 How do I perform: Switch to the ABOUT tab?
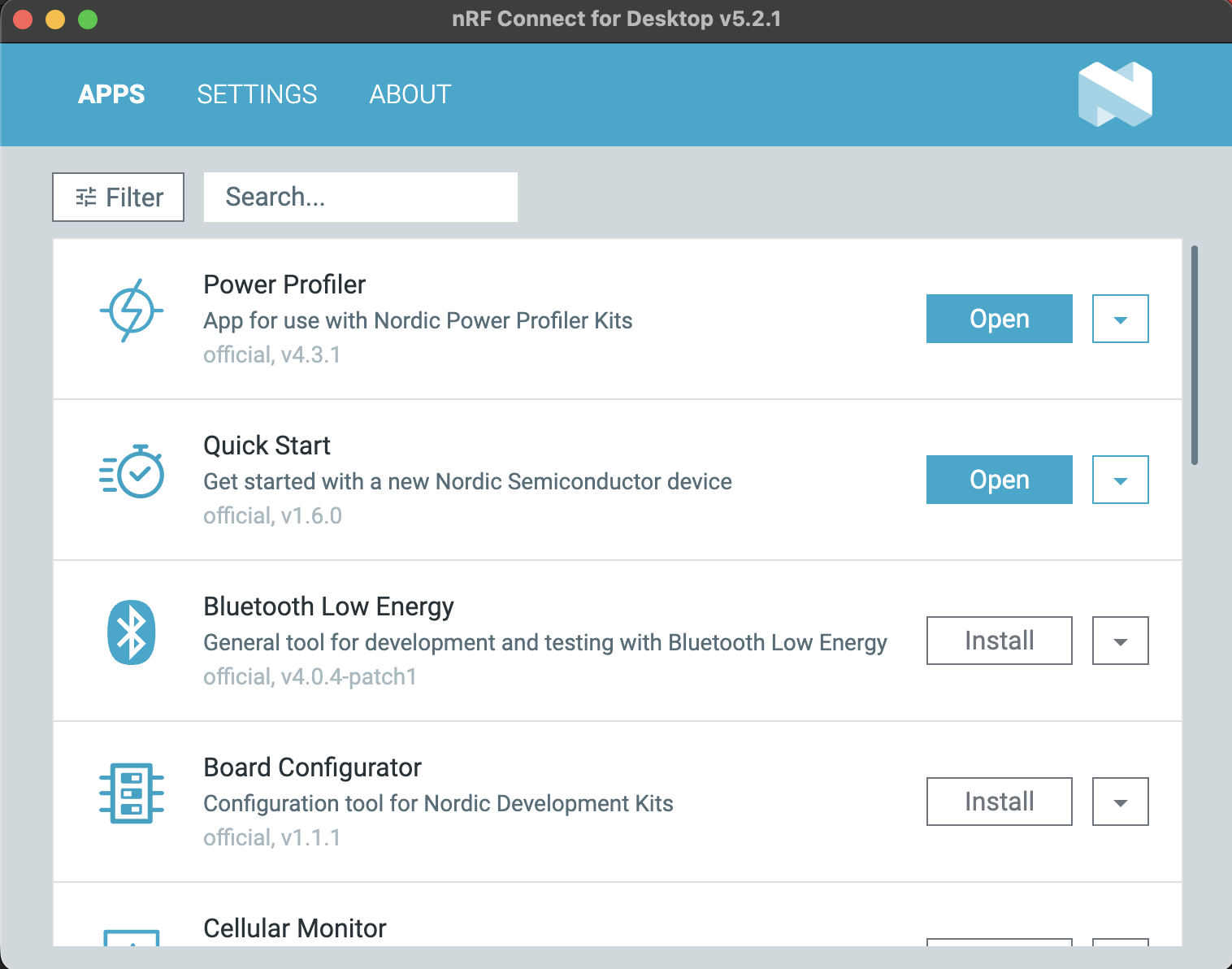tap(410, 94)
